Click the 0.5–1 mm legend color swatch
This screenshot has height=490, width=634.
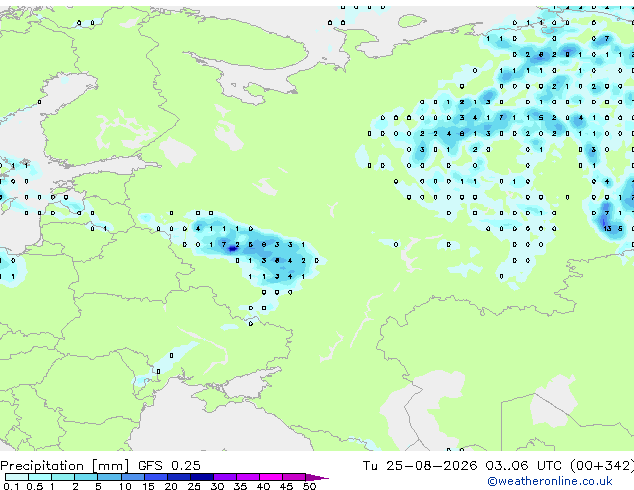tap(40, 477)
